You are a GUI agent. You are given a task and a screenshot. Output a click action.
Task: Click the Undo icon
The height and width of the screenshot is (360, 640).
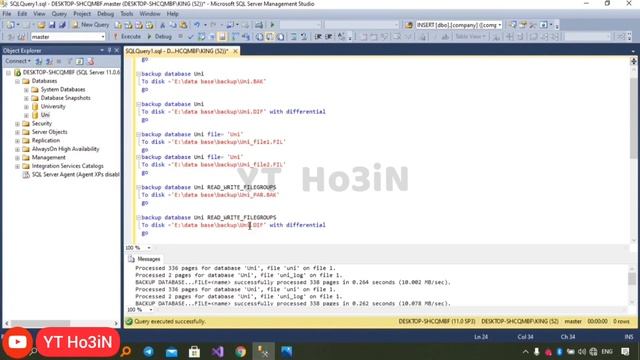pyautogui.click(x=197, y=25)
